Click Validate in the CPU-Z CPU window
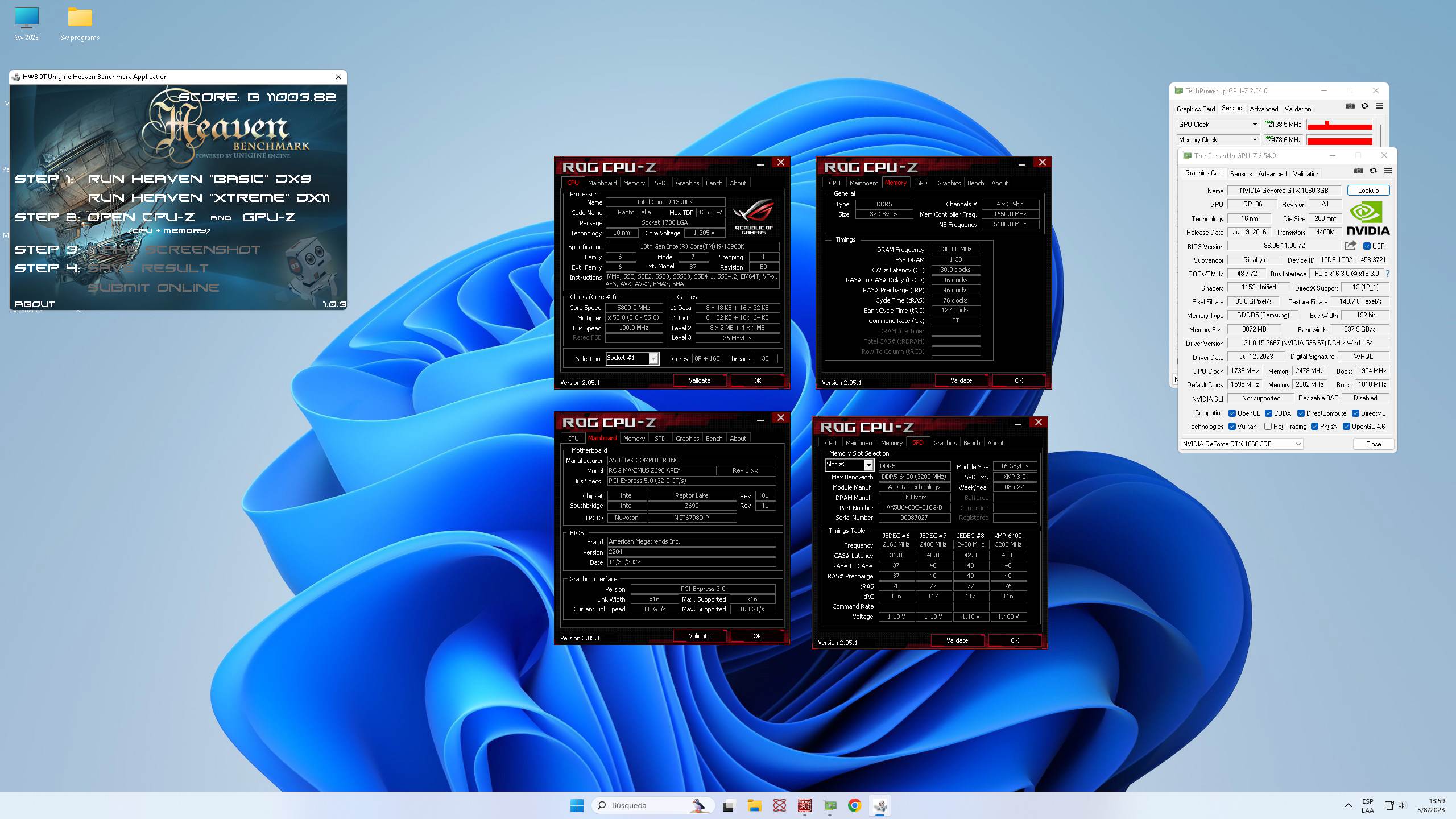Viewport: 1456px width, 819px height. pos(700,380)
